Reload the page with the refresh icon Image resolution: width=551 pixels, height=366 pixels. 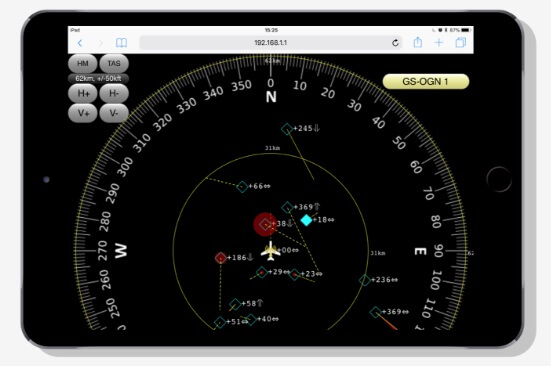[x=395, y=43]
